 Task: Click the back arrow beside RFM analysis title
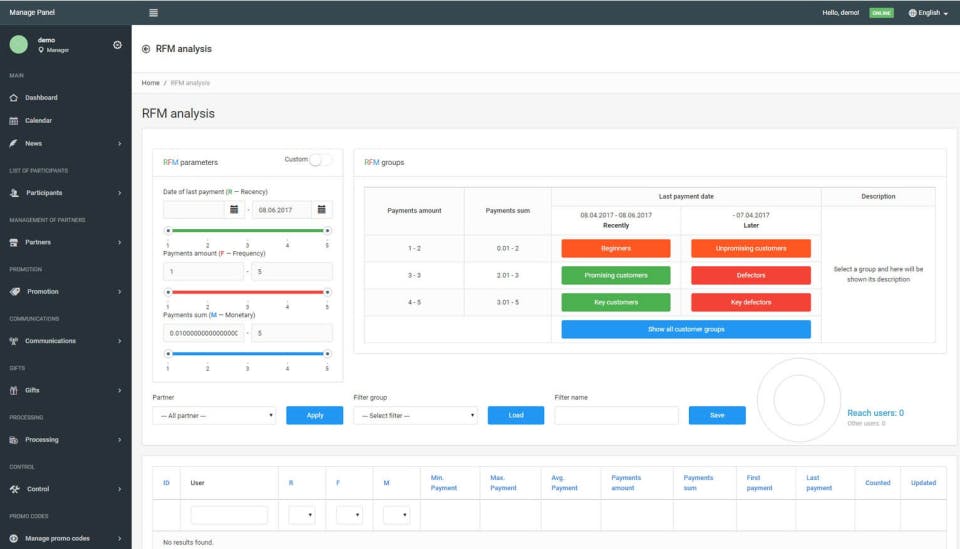(146, 49)
